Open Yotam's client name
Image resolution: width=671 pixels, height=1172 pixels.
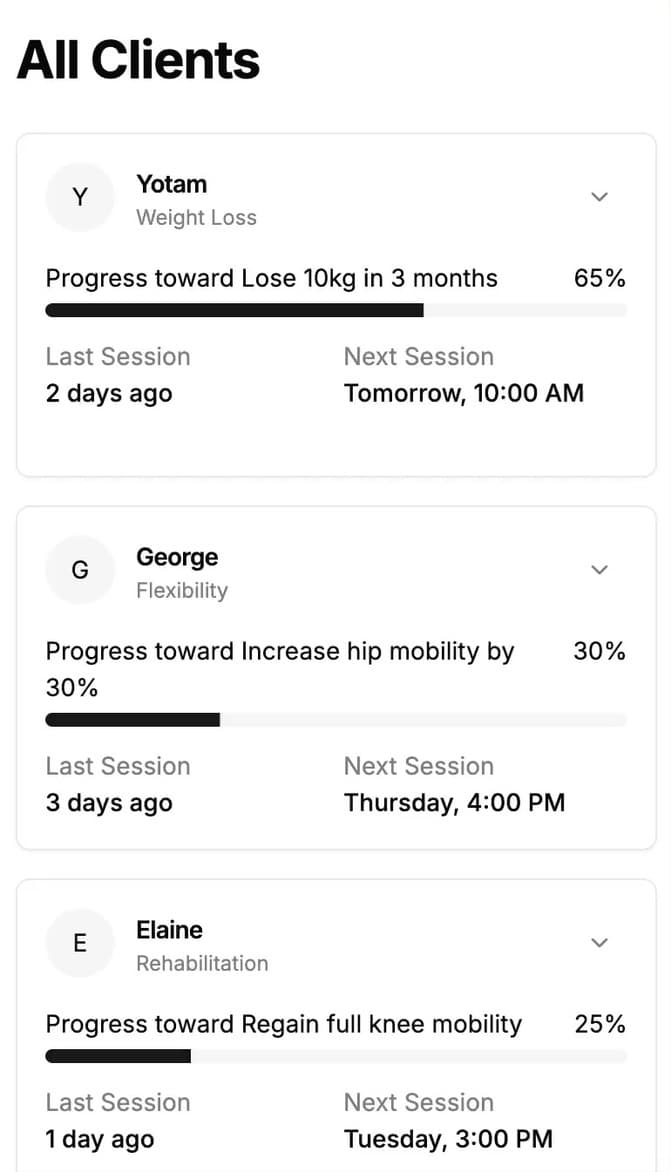tap(172, 184)
